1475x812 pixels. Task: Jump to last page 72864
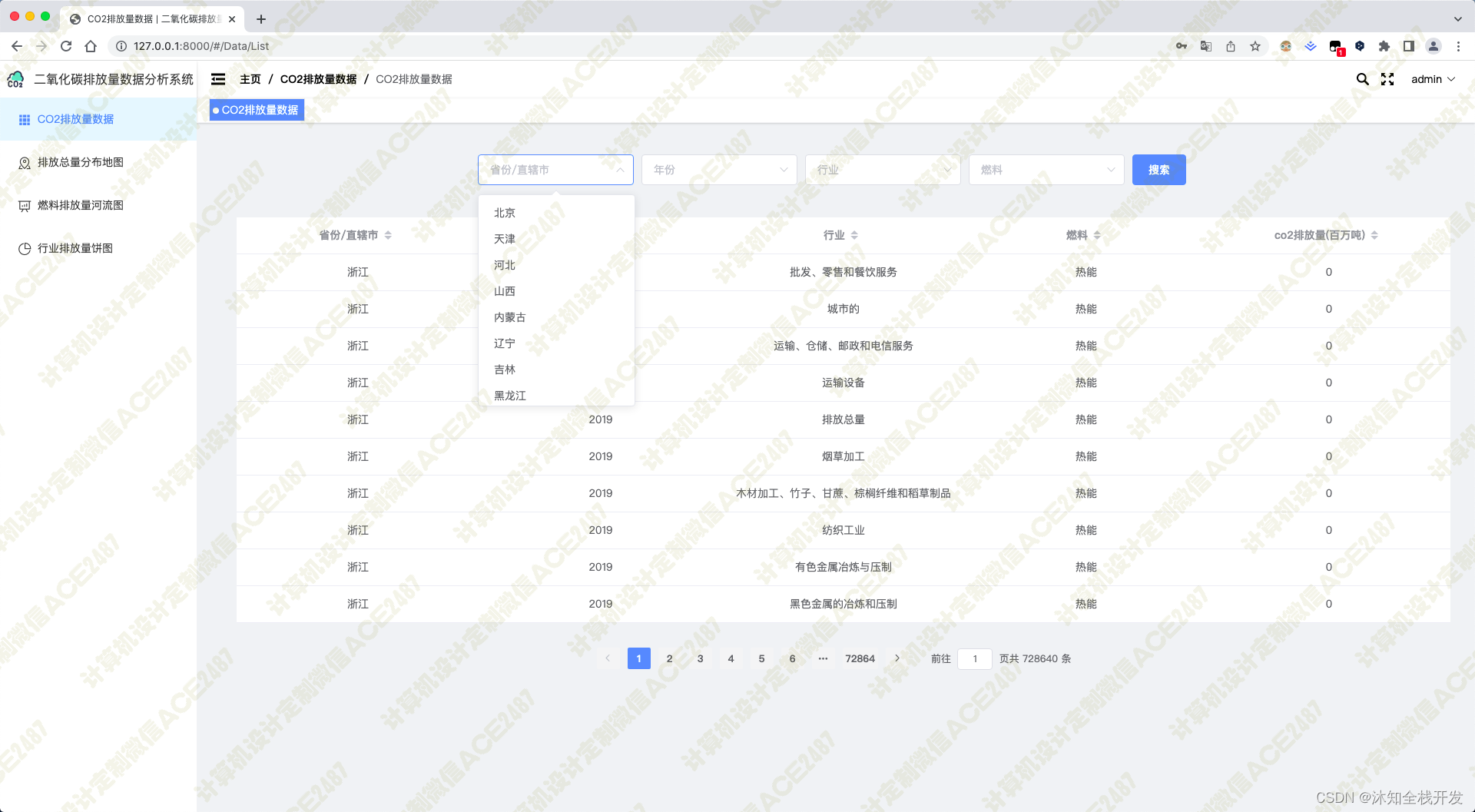click(x=860, y=658)
